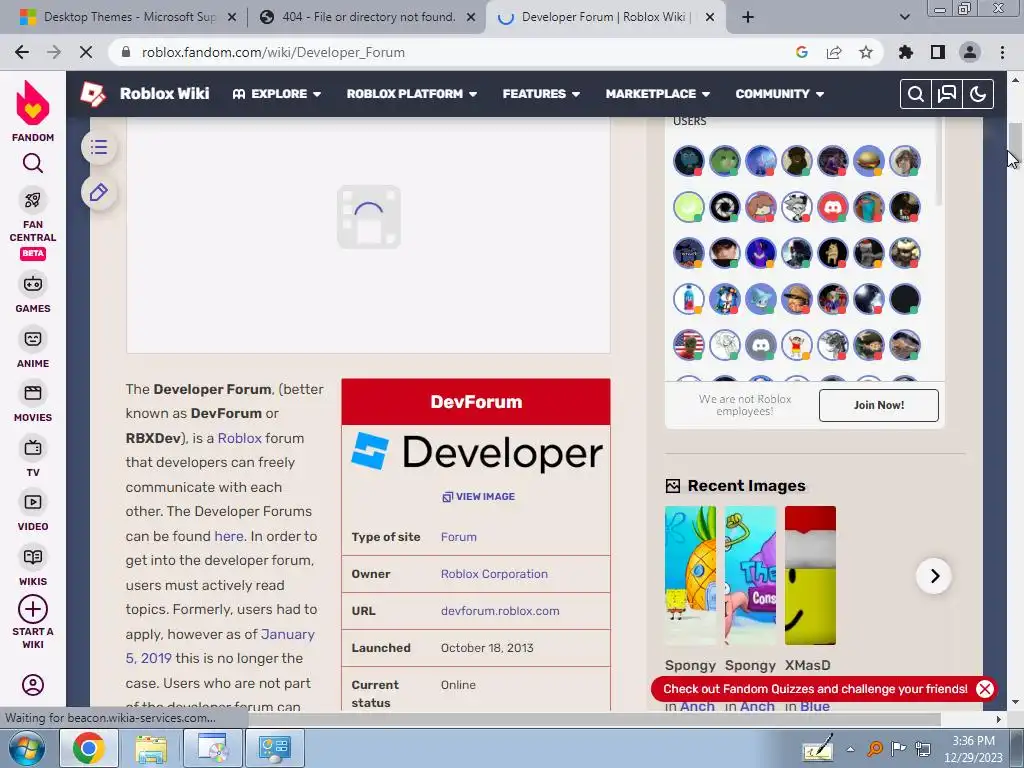Open the VIEW IMAGE link
The image size is (1024, 768).
(x=479, y=497)
